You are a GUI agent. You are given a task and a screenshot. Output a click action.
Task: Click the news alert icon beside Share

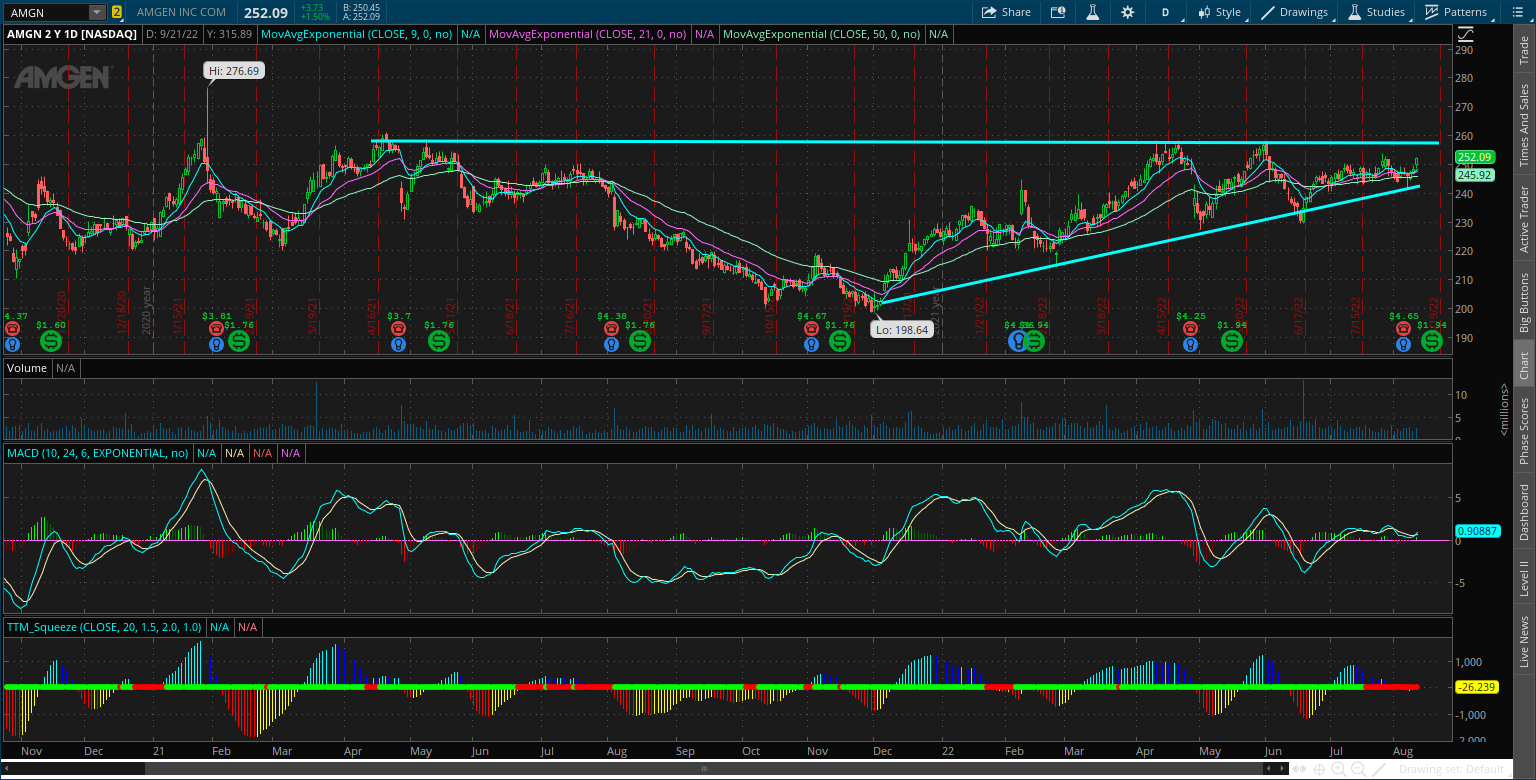1058,12
